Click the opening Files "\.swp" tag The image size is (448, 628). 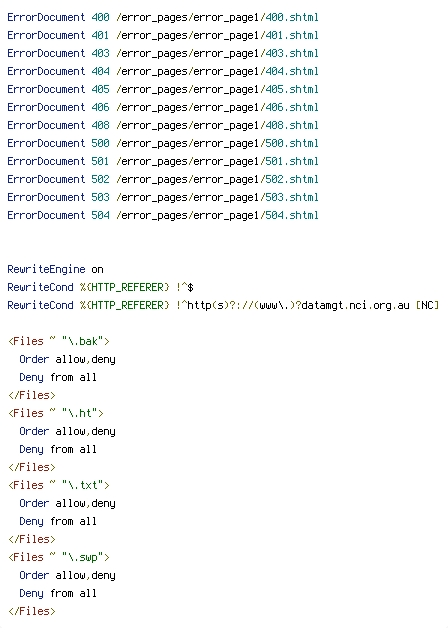(x=59, y=558)
